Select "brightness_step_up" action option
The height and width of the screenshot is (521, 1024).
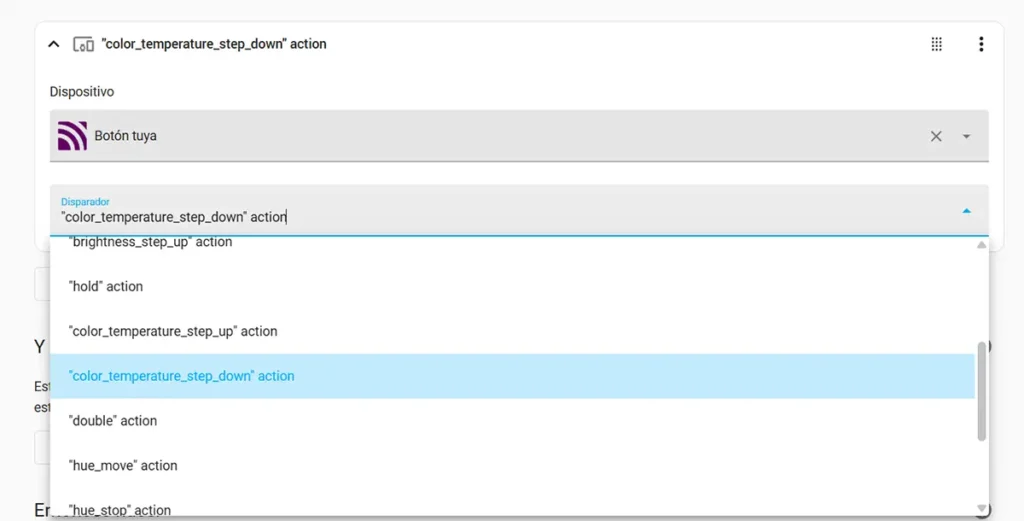tap(150, 243)
